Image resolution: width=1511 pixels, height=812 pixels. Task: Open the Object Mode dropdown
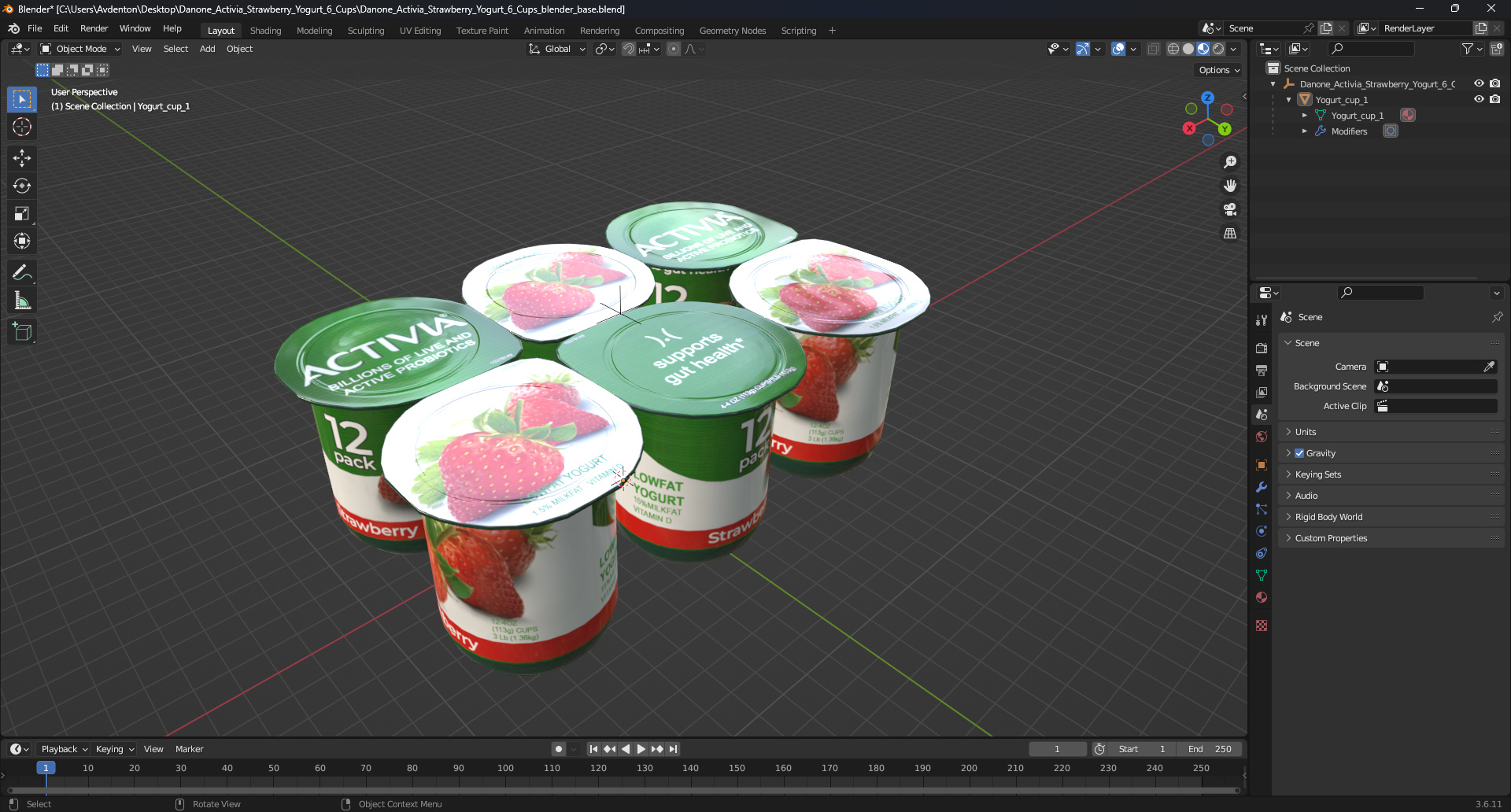pyautogui.click(x=80, y=49)
